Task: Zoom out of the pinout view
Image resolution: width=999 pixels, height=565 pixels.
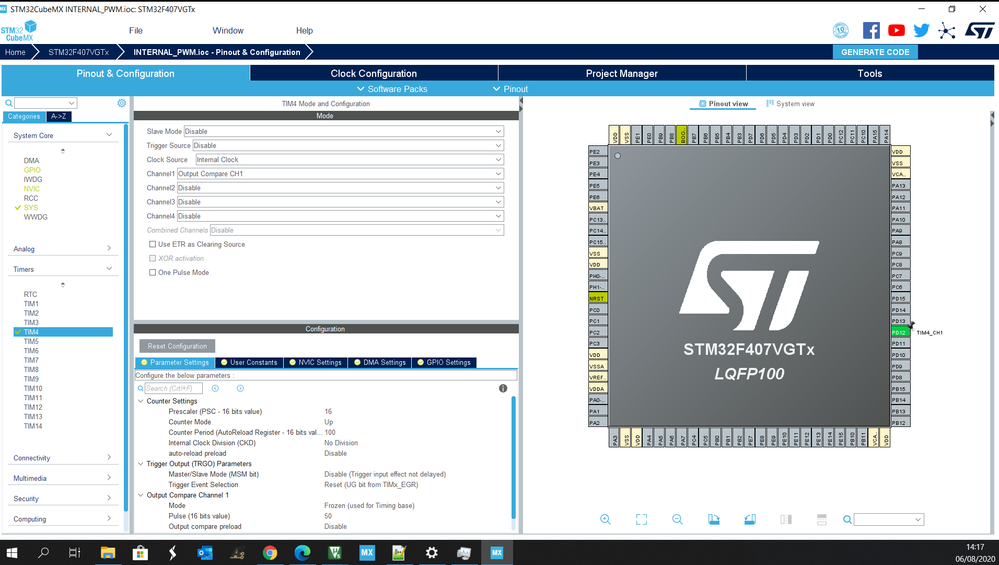Action: (x=677, y=520)
